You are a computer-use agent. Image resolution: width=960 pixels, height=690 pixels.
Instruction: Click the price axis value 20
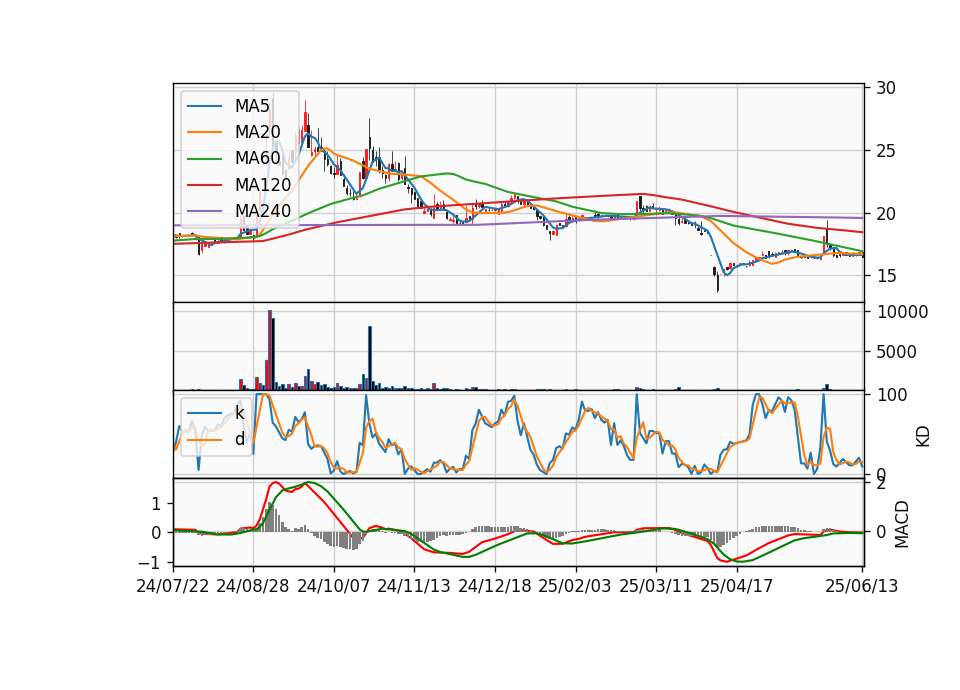pos(886,214)
